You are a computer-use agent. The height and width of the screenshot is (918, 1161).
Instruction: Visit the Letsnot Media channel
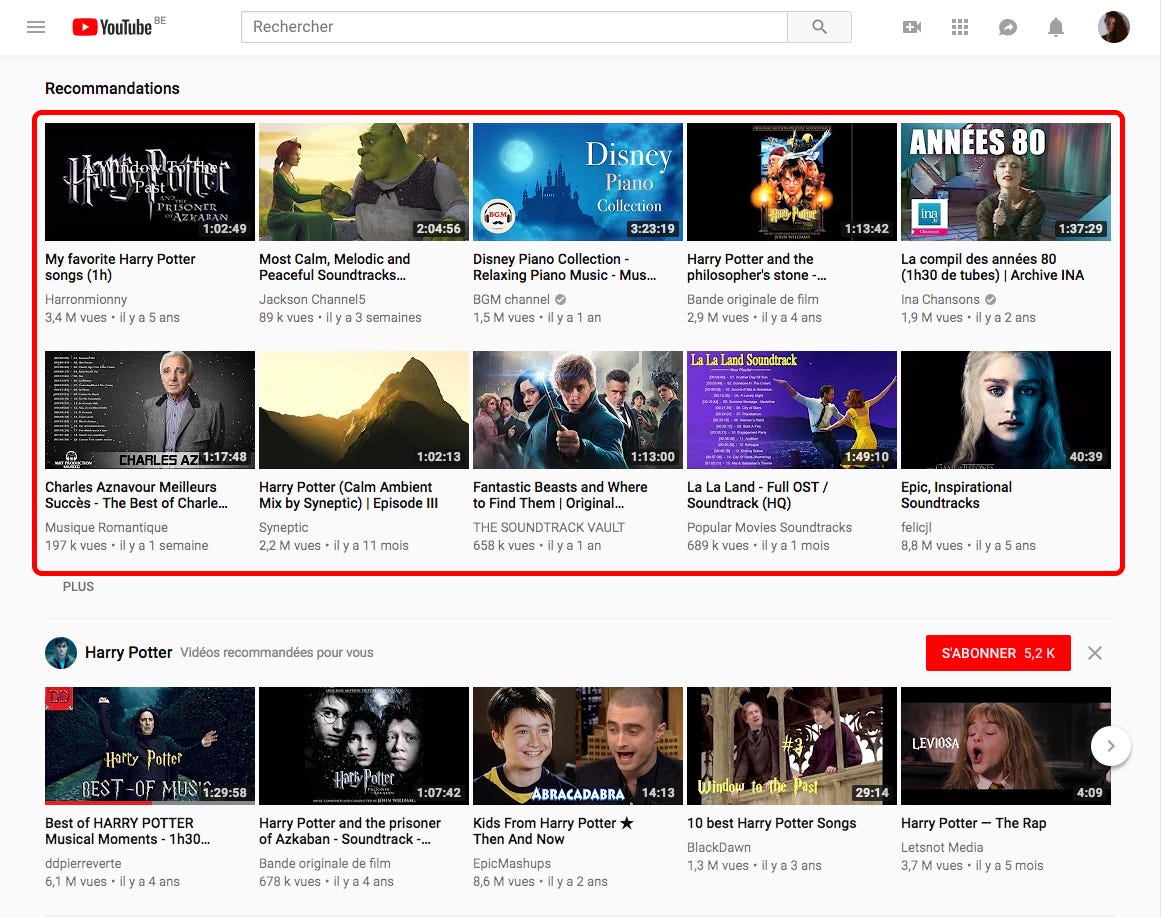tap(942, 848)
